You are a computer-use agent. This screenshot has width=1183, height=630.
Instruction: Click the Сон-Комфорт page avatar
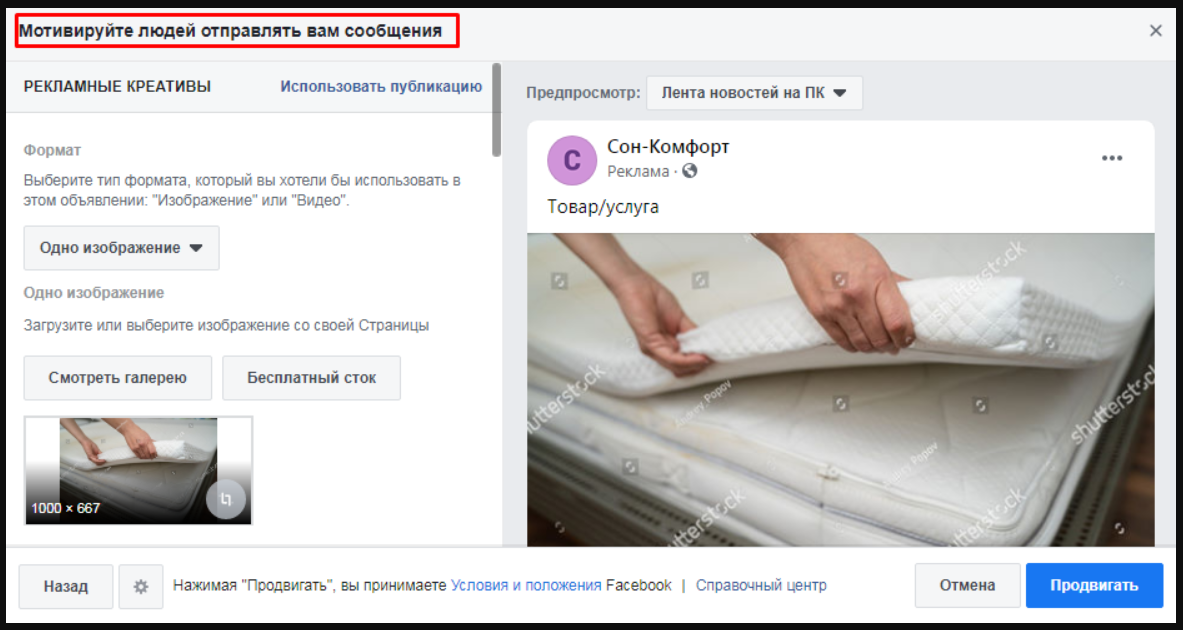point(571,160)
